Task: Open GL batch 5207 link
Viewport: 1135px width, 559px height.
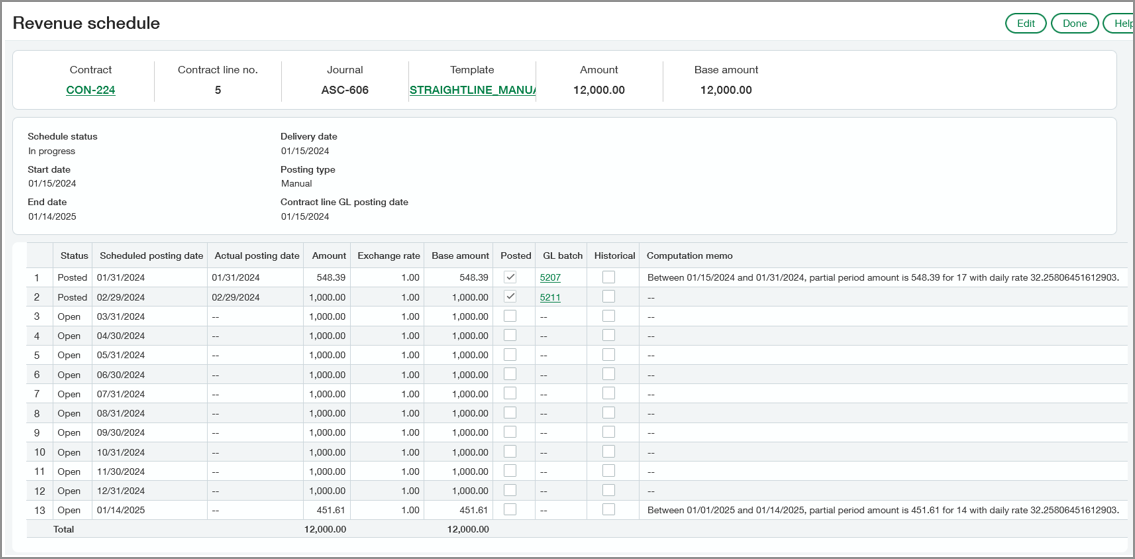Action: click(550, 278)
